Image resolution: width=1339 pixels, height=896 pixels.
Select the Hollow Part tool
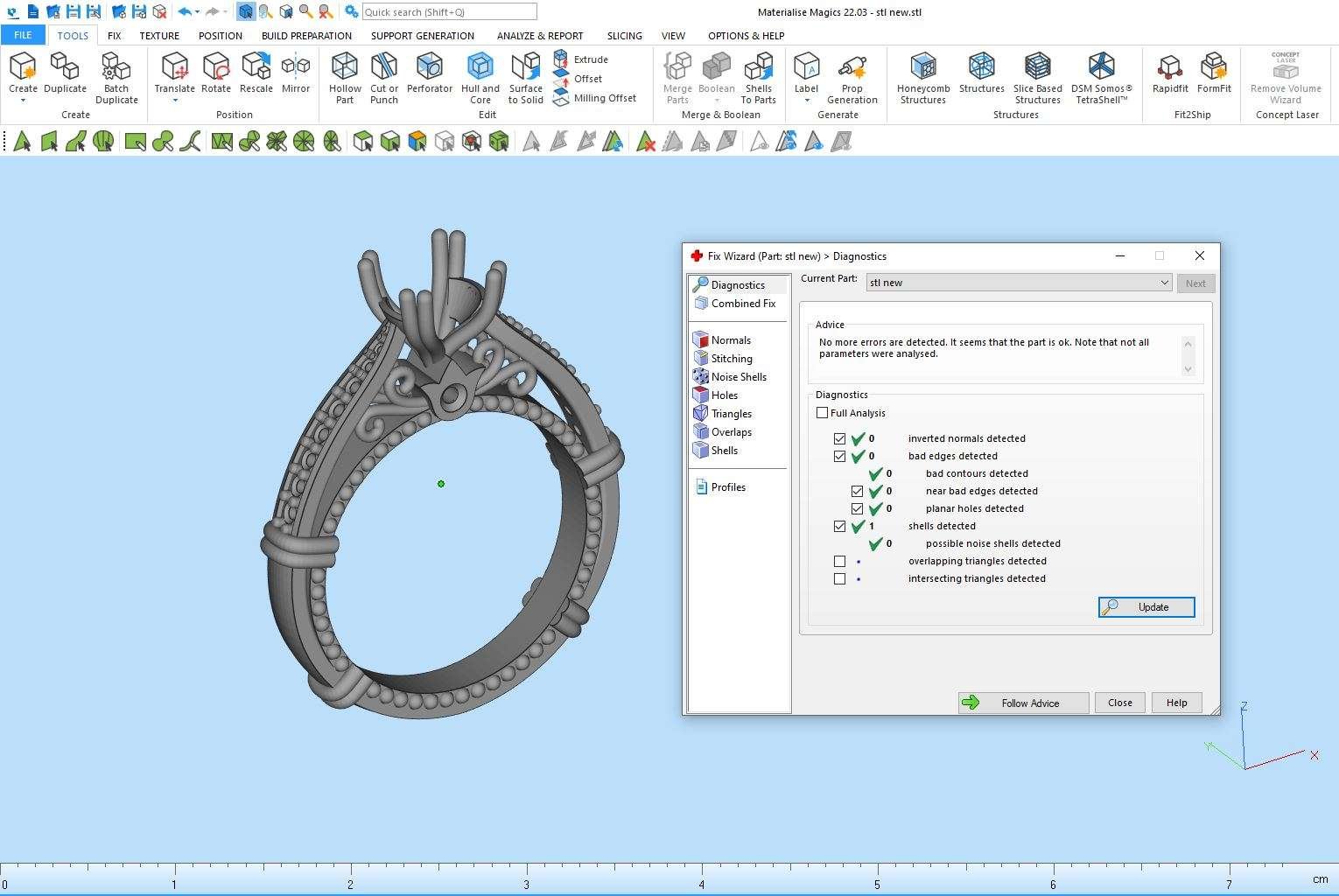coord(345,77)
